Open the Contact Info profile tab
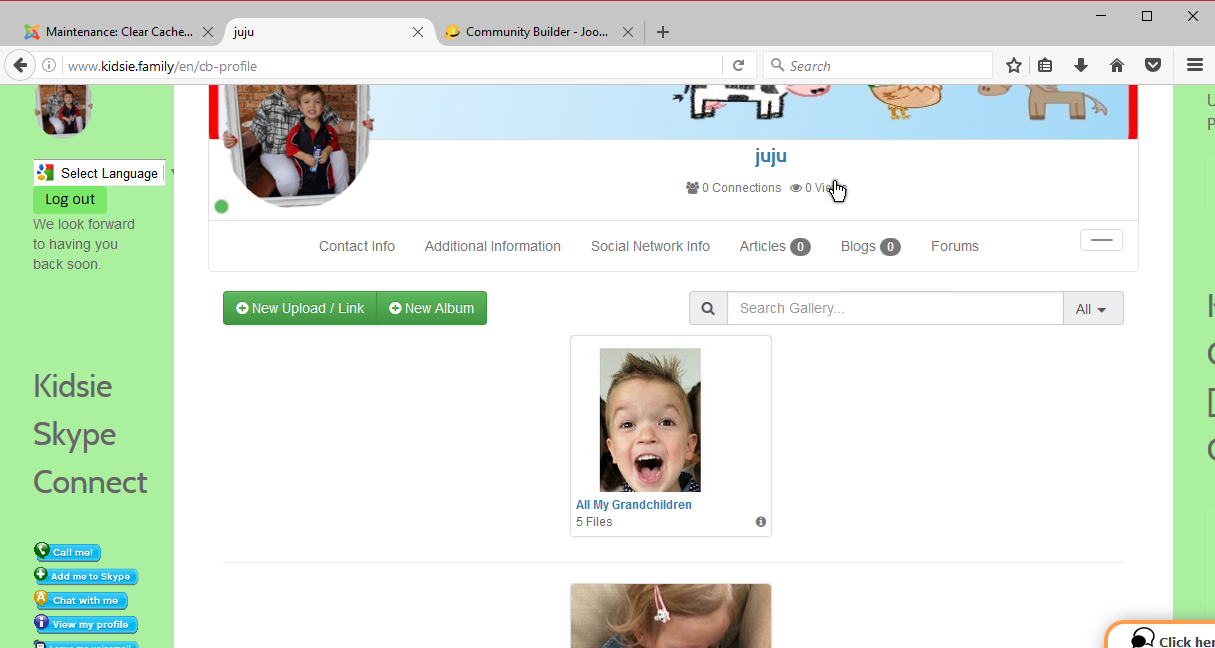Image resolution: width=1215 pixels, height=648 pixels. click(357, 246)
